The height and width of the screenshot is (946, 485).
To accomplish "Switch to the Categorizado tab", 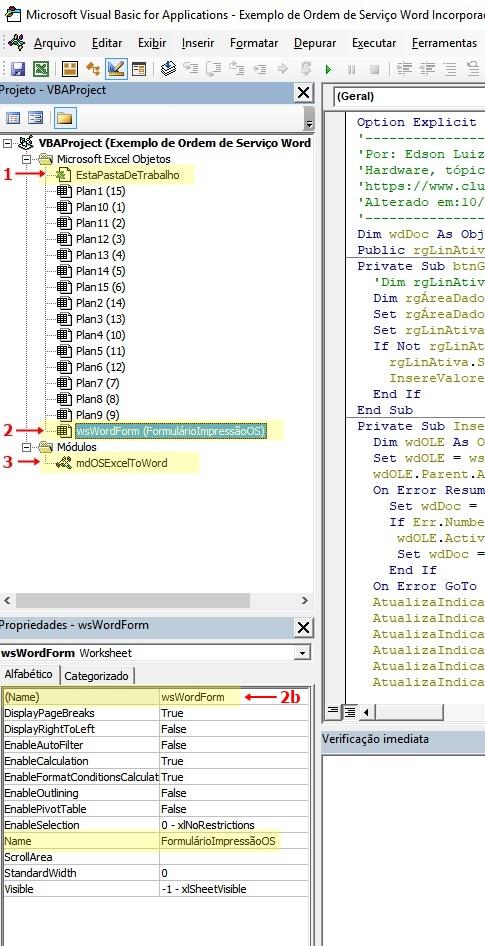I will (x=96, y=676).
